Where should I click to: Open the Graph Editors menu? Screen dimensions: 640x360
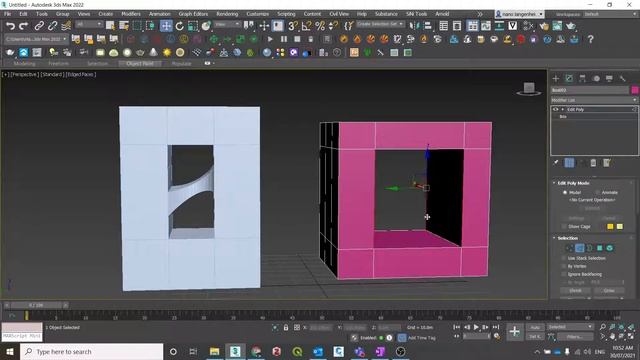coord(193,14)
